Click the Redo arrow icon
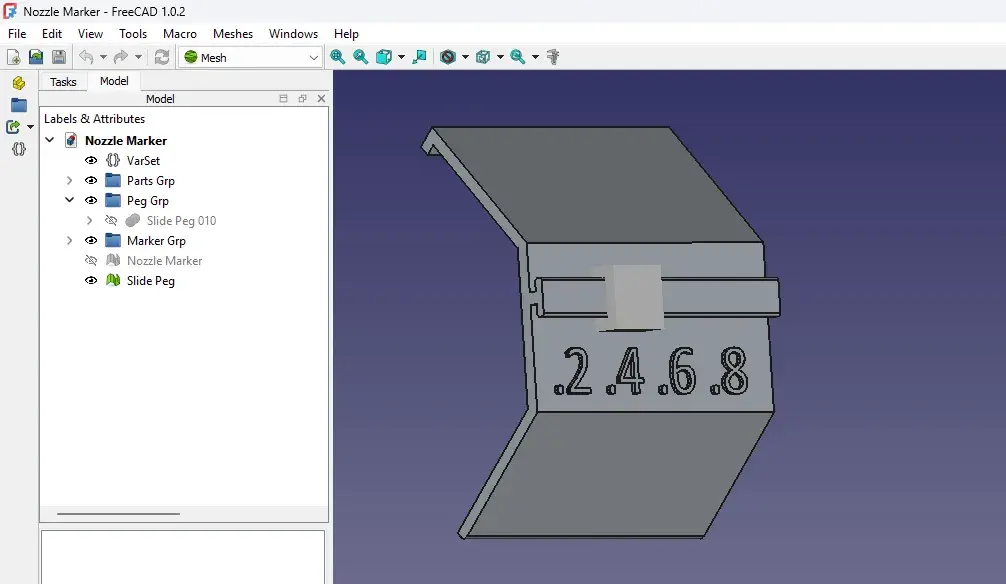Screen dimensions: 1006x584 point(121,57)
